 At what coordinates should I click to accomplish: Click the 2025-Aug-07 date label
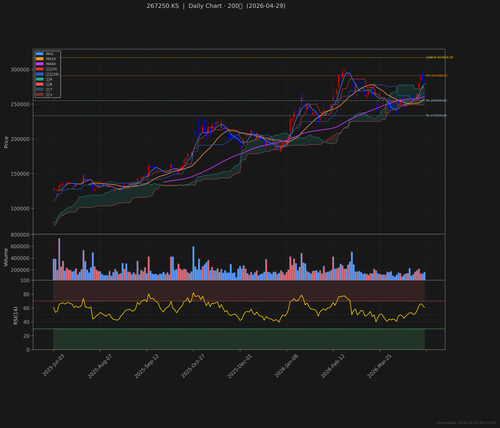[x=100, y=366]
